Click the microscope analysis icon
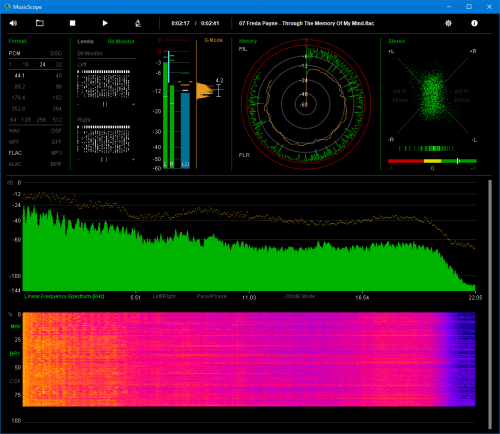The width and height of the screenshot is (500, 434). pos(138,23)
